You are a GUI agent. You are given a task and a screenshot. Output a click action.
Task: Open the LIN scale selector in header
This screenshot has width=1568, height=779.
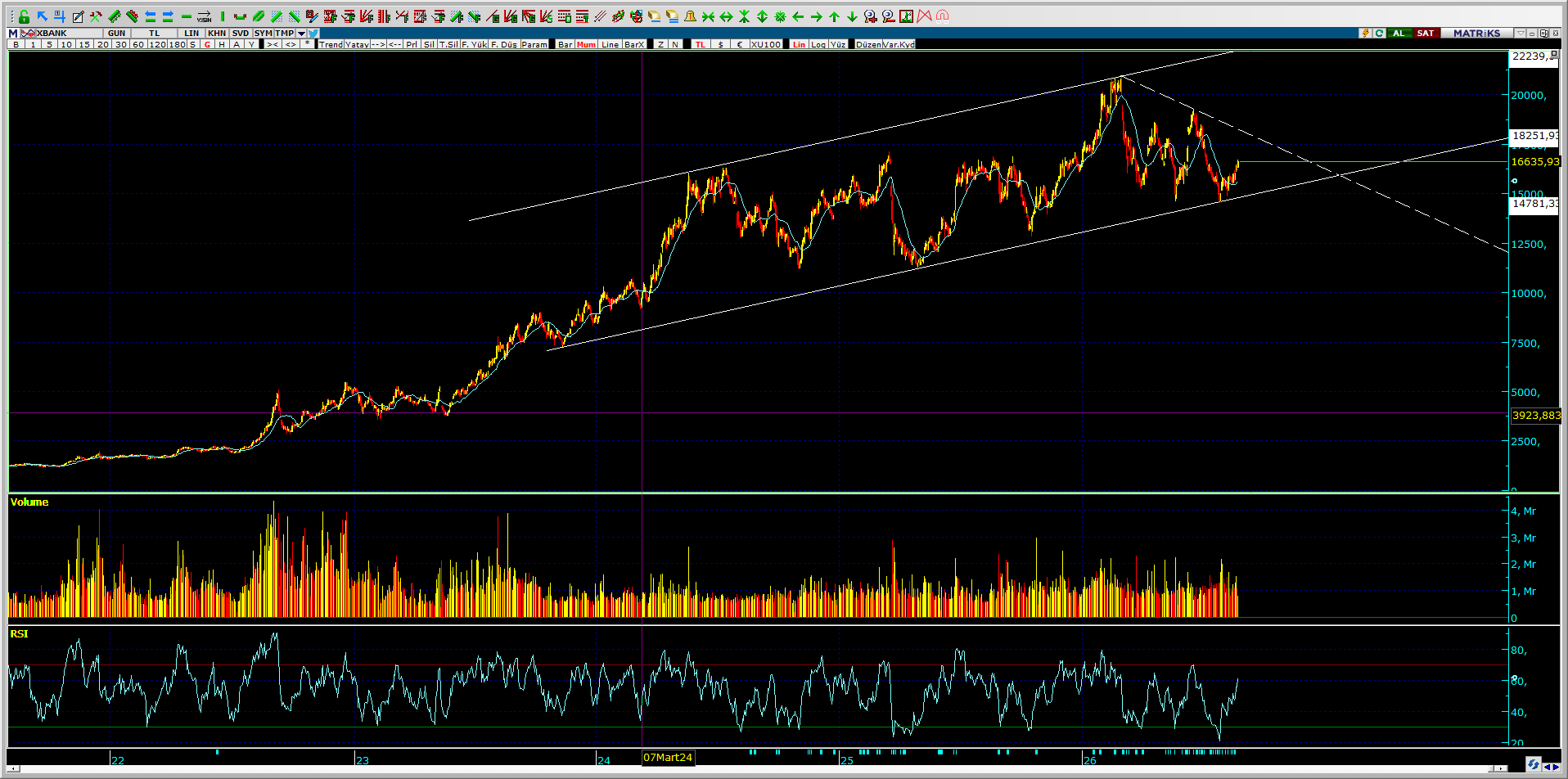coord(191,34)
